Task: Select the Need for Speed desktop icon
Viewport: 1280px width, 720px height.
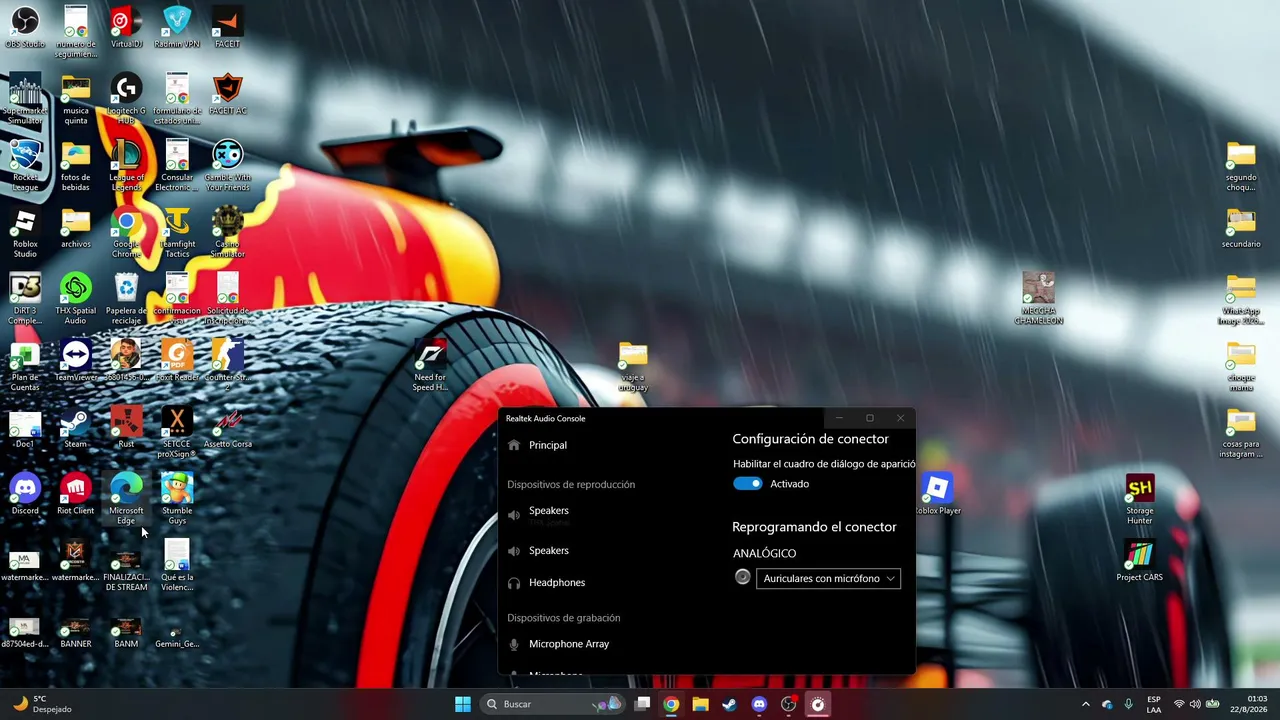Action: click(x=430, y=366)
